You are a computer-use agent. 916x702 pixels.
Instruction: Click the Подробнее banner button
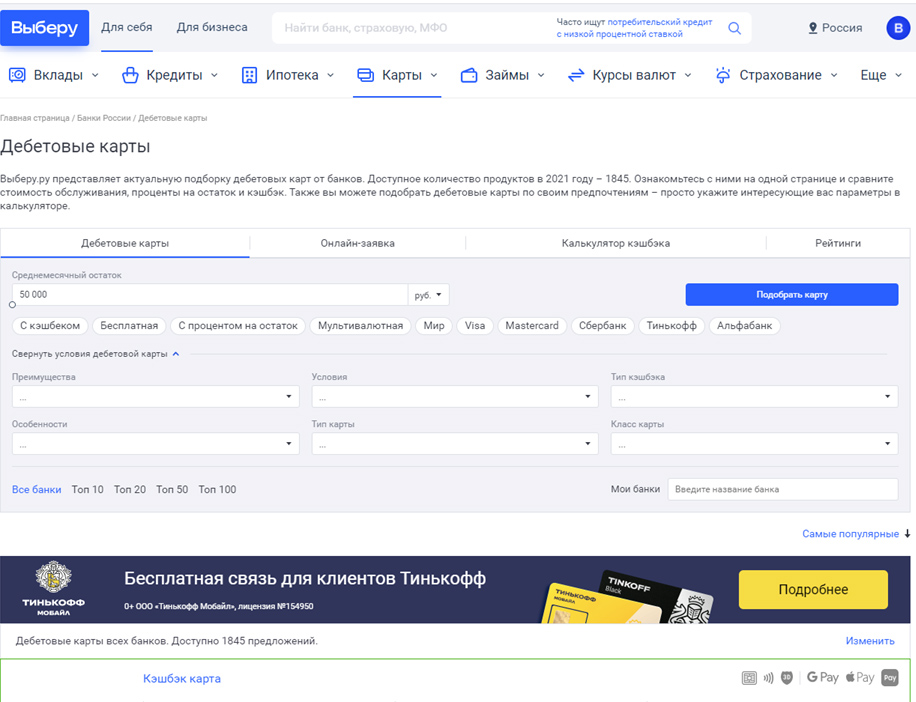tap(813, 589)
